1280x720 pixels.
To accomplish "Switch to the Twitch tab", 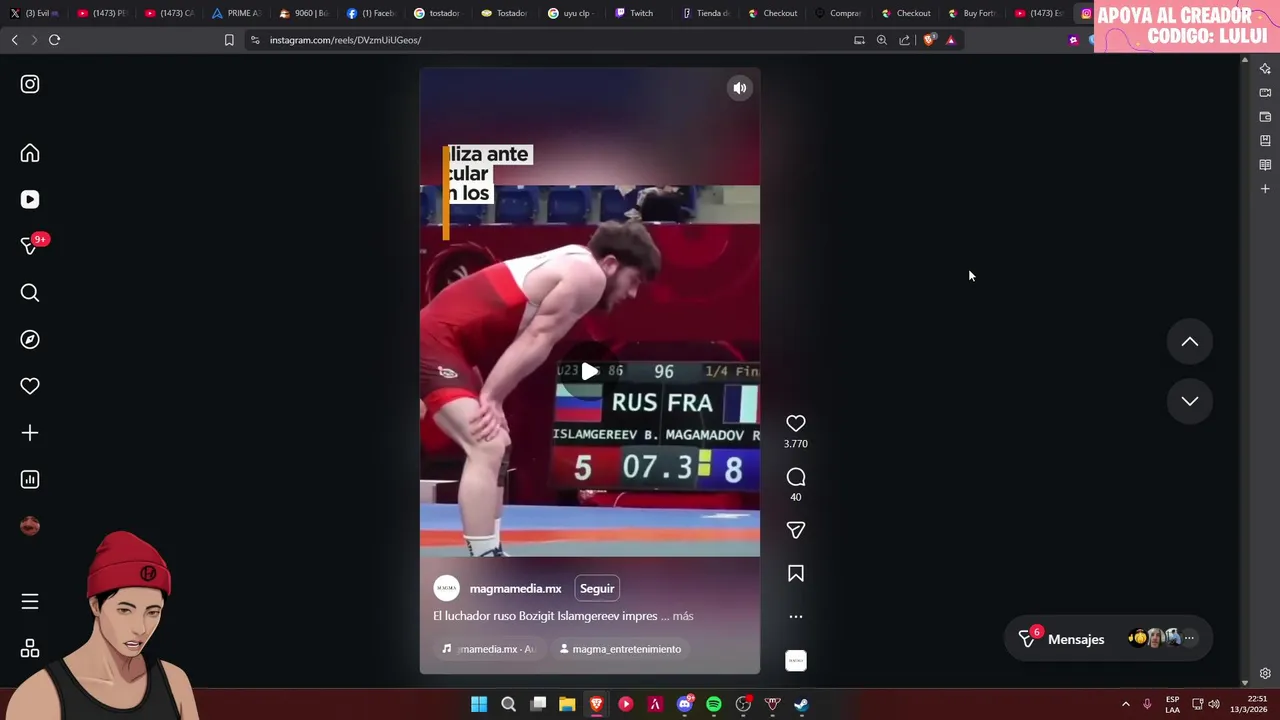I will click(635, 13).
